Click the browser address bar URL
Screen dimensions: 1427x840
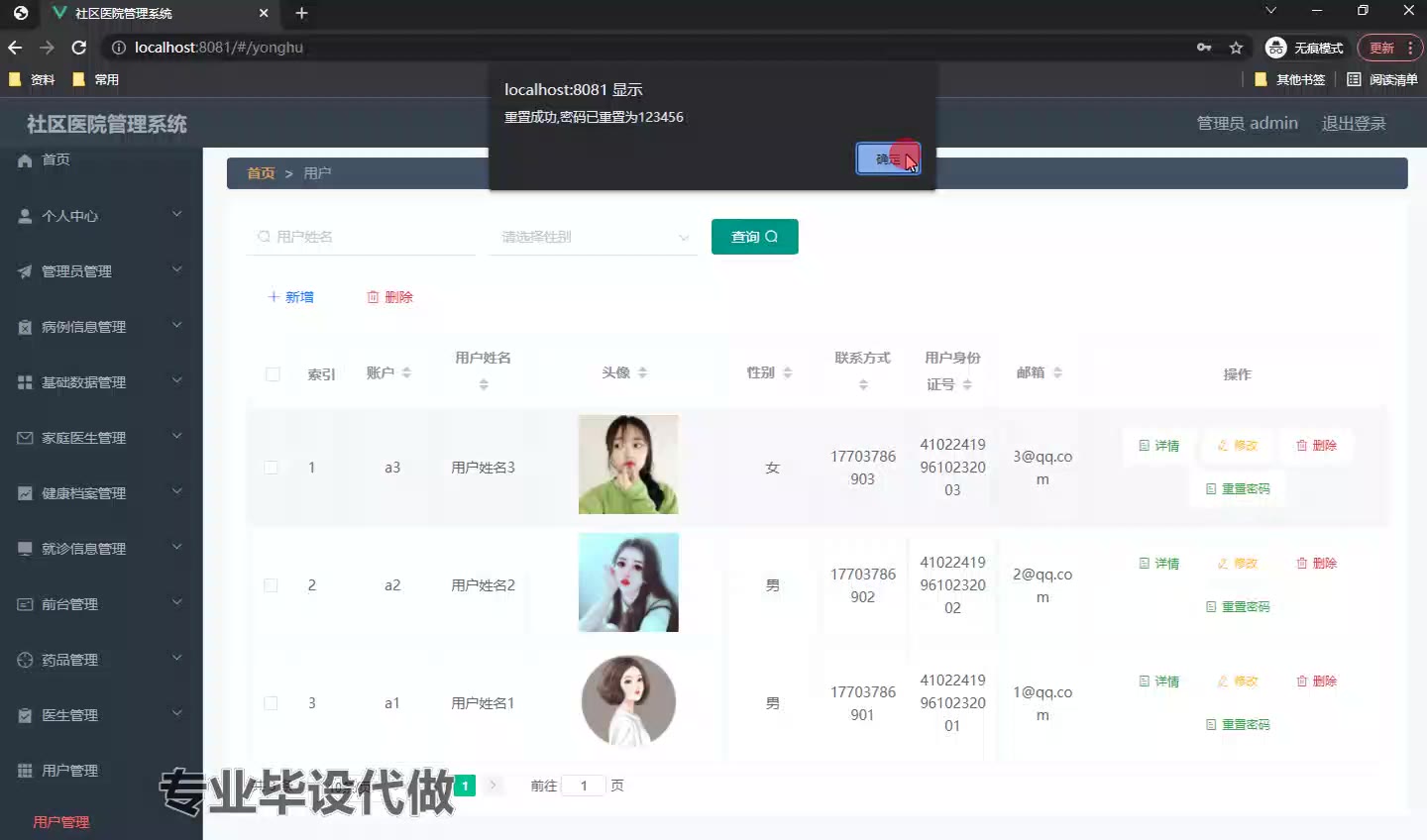coord(219,48)
